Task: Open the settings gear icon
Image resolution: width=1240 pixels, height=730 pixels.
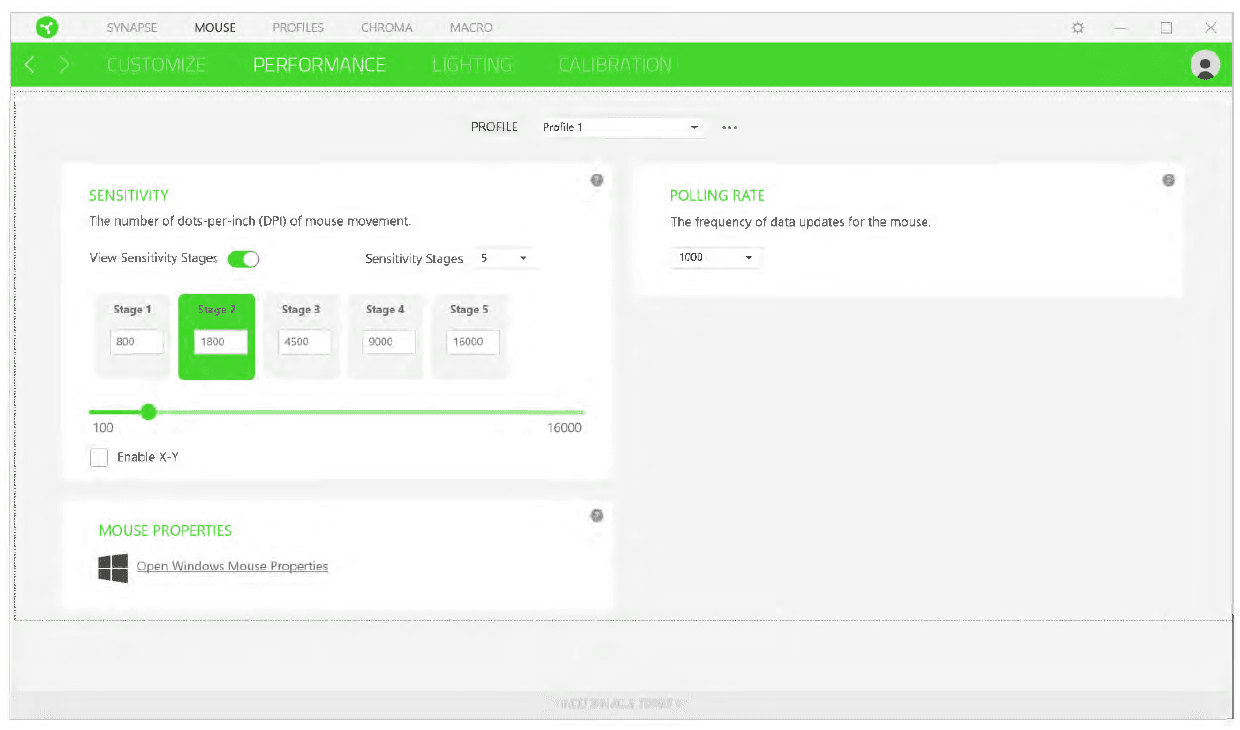Action: coord(1078,28)
